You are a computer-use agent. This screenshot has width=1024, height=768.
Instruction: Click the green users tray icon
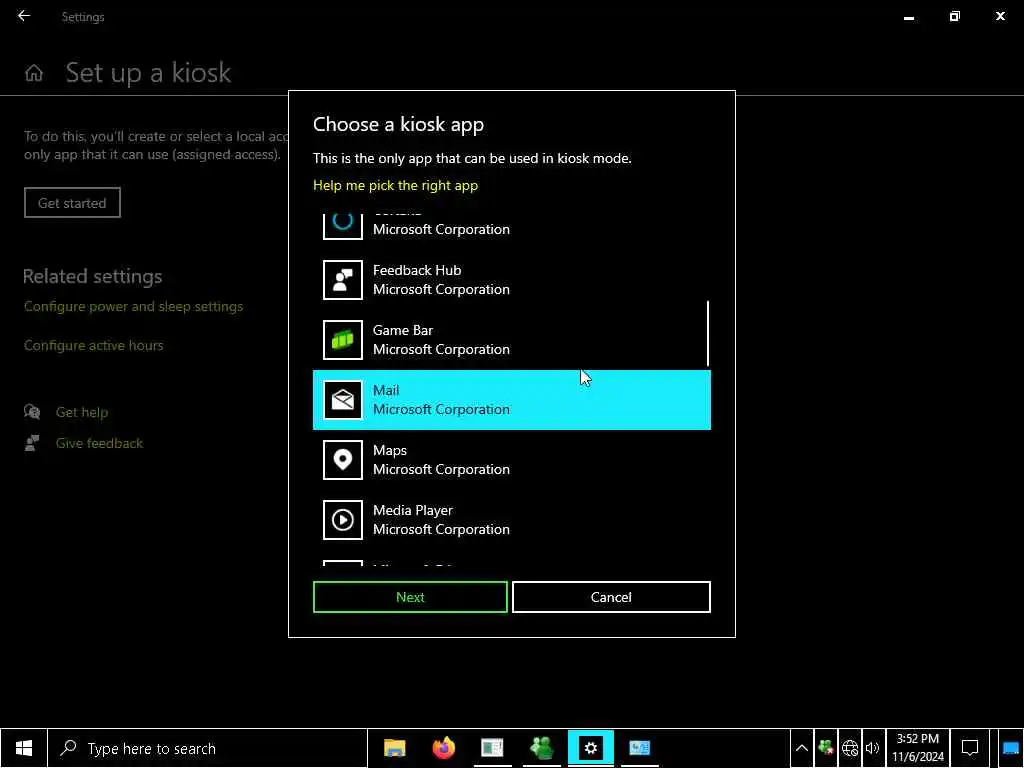pyautogui.click(x=825, y=748)
